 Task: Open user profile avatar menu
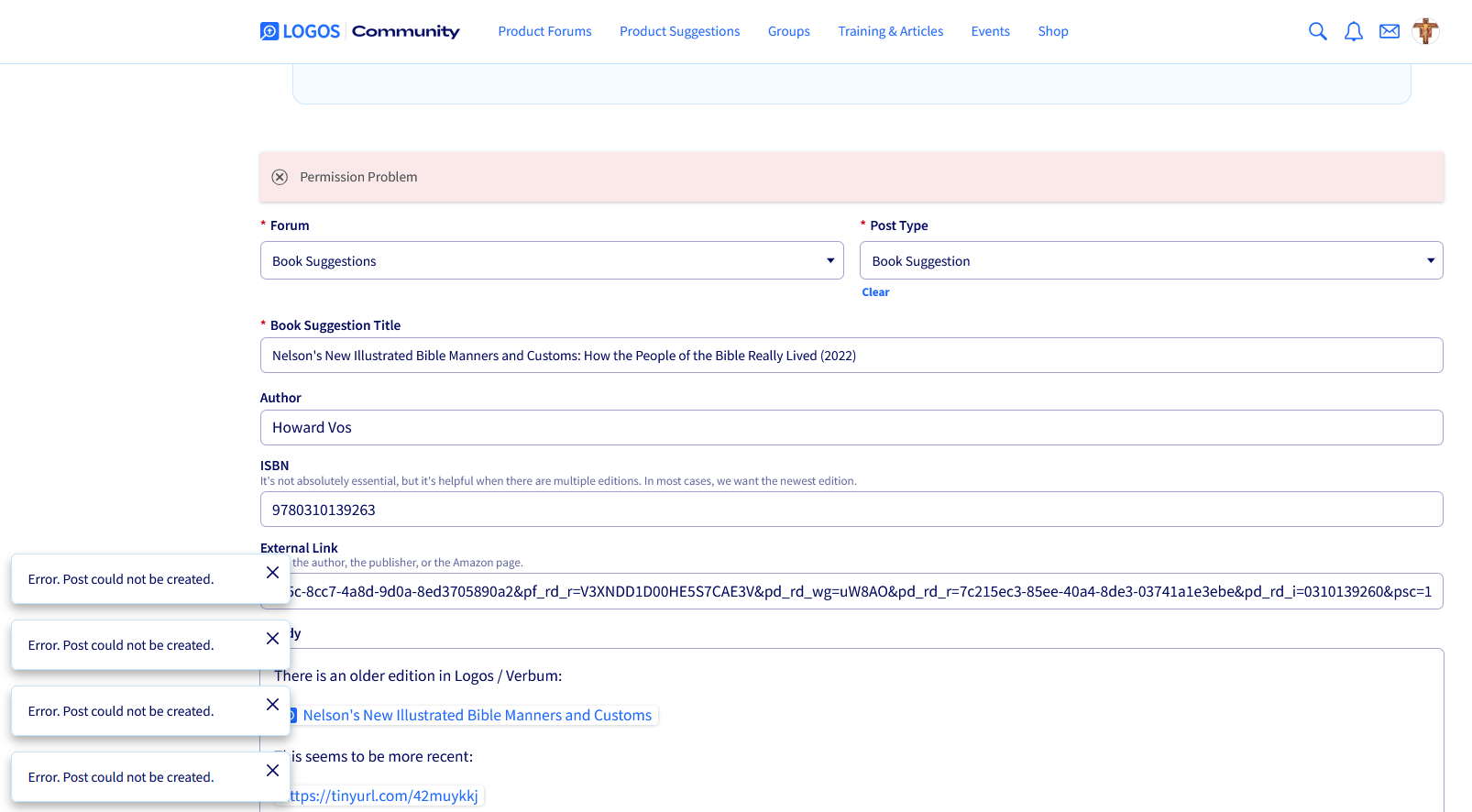click(1425, 31)
